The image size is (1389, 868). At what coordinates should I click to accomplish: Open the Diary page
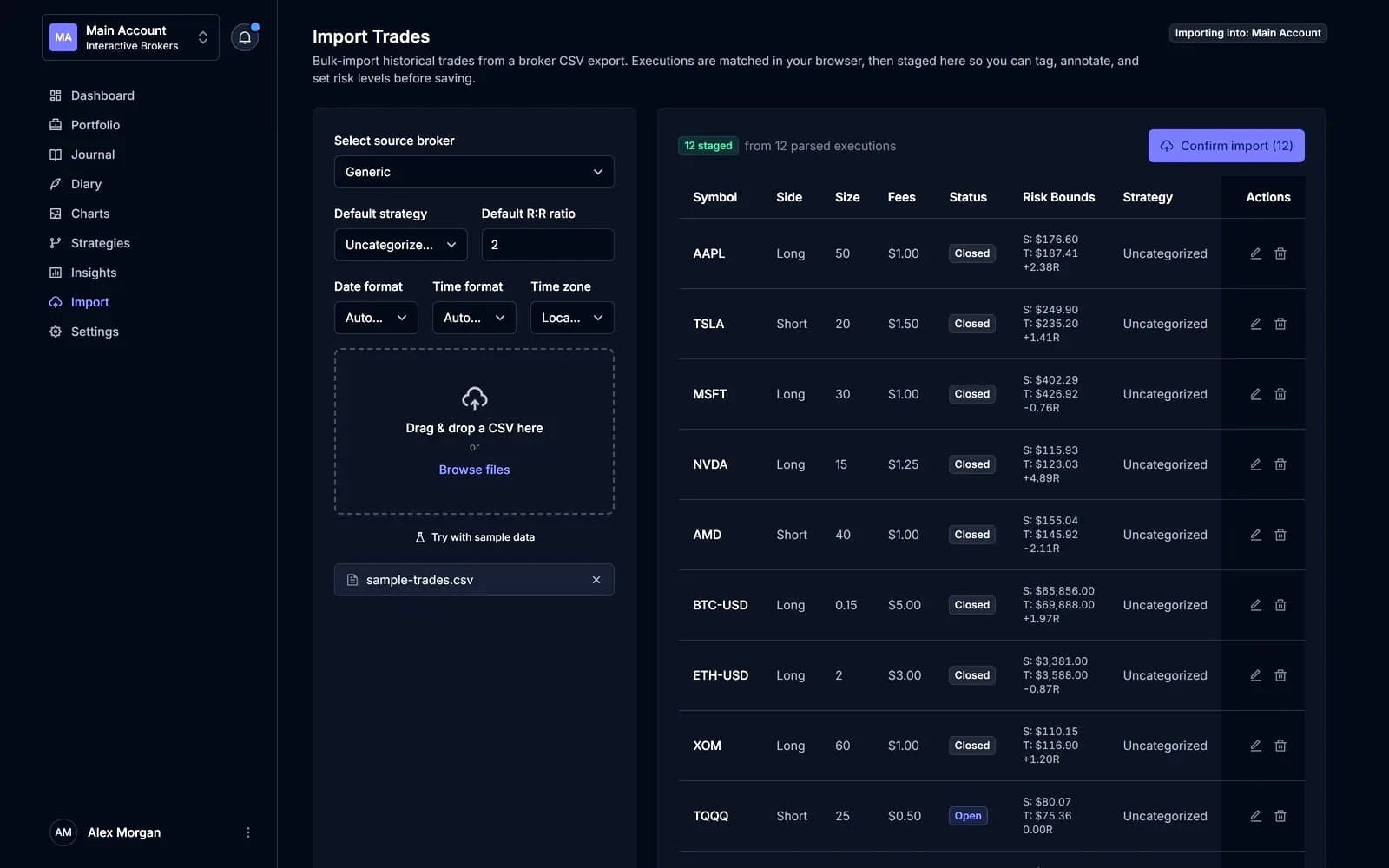click(86, 184)
